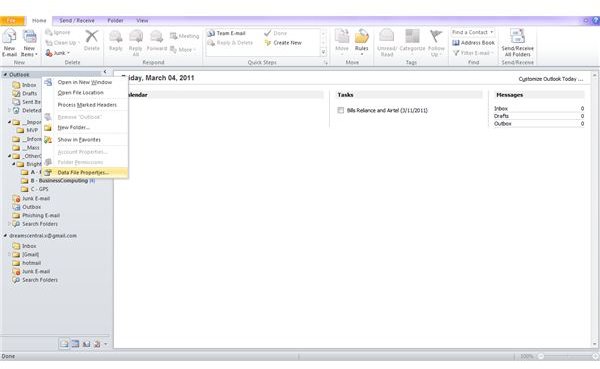Collapse the dreamscentral gmail account tree
Viewport: 600px width, 369px height.
pyautogui.click(x=5, y=236)
